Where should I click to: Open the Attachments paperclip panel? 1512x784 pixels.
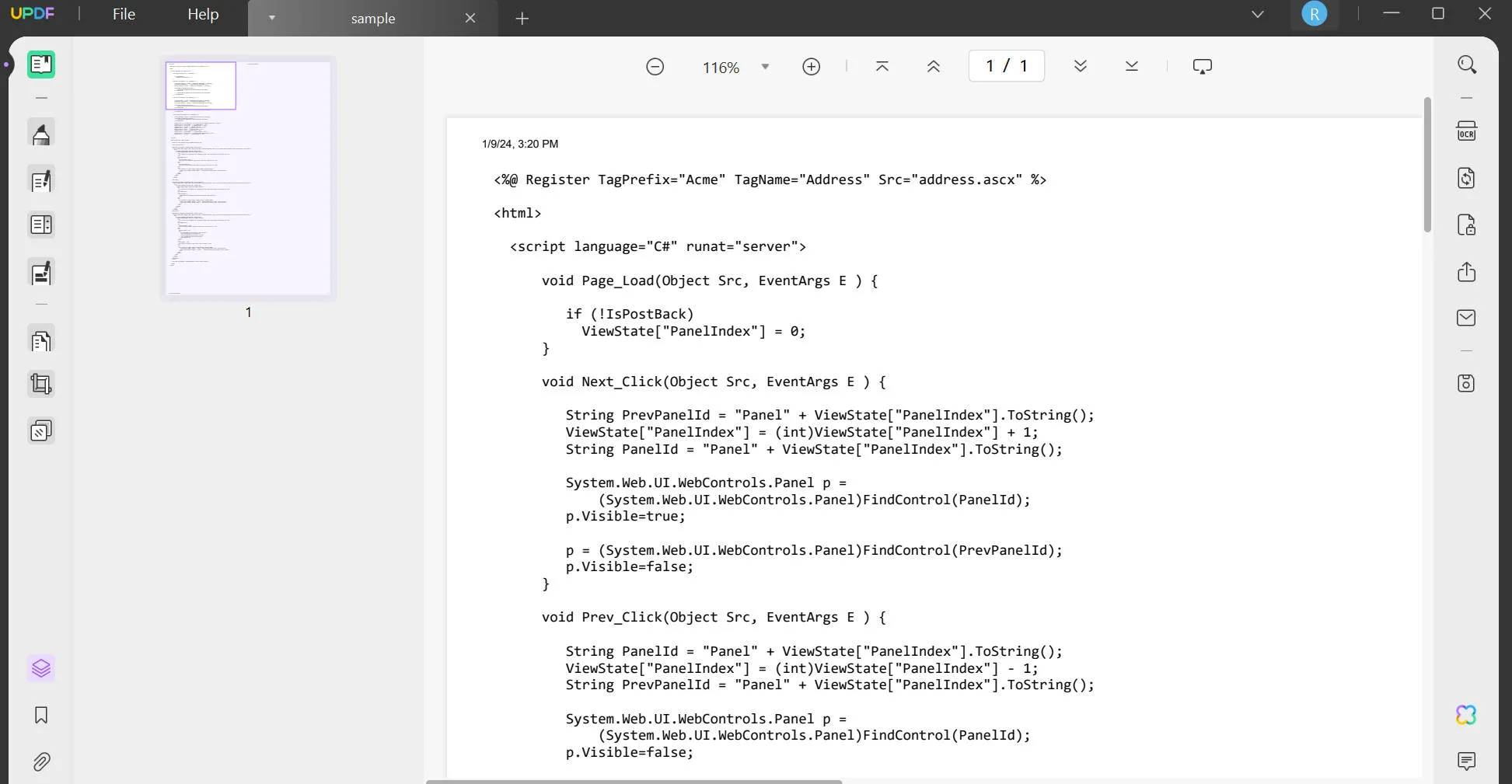[x=41, y=761]
